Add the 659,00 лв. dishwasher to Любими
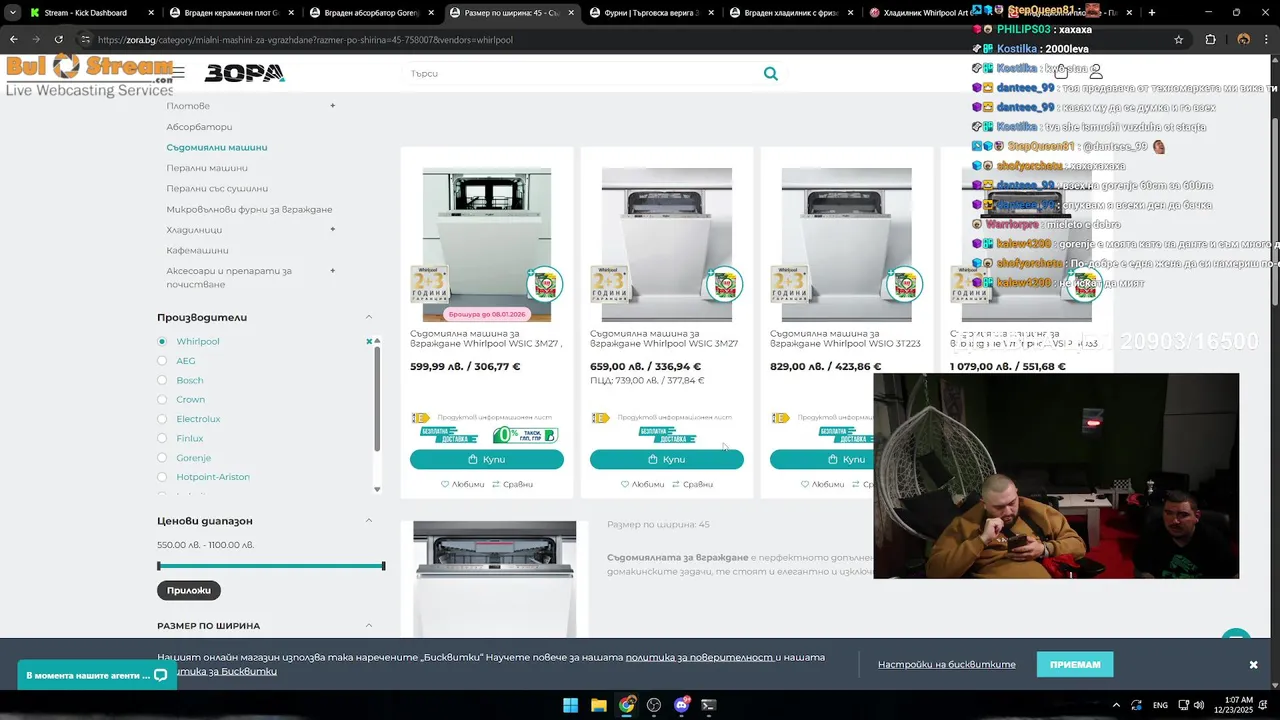1280x720 pixels. pos(642,484)
